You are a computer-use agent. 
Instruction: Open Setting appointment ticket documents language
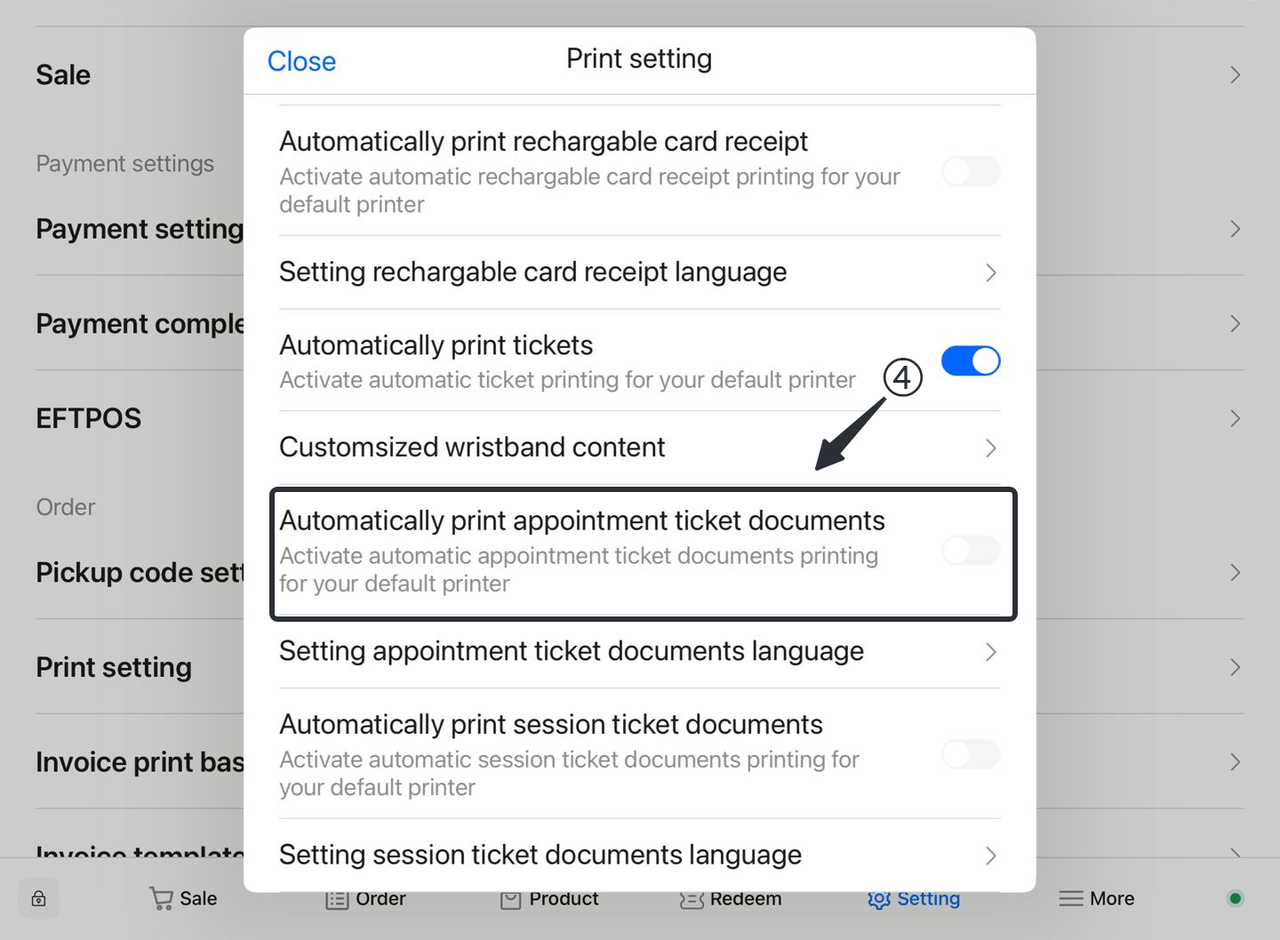click(990, 652)
